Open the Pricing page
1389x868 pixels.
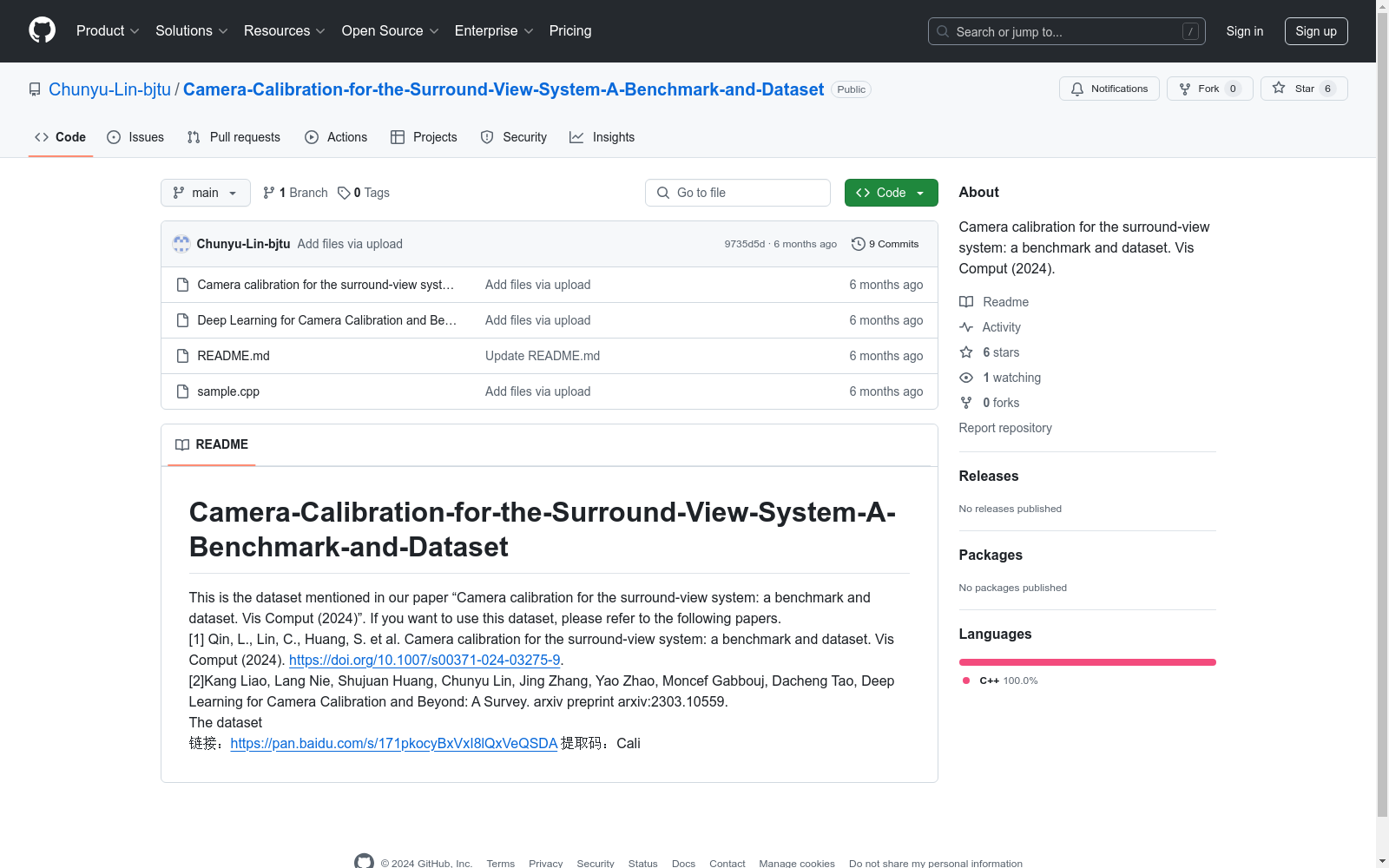570,31
